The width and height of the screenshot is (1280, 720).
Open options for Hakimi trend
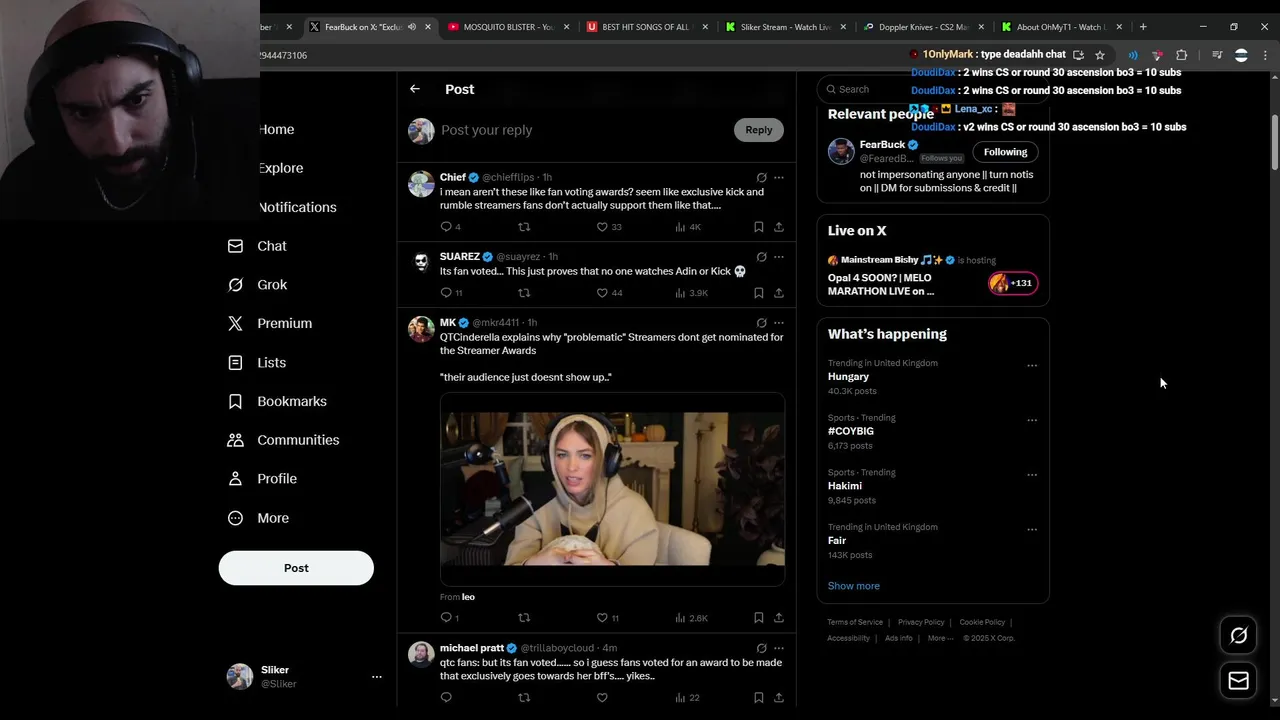[x=1032, y=475]
